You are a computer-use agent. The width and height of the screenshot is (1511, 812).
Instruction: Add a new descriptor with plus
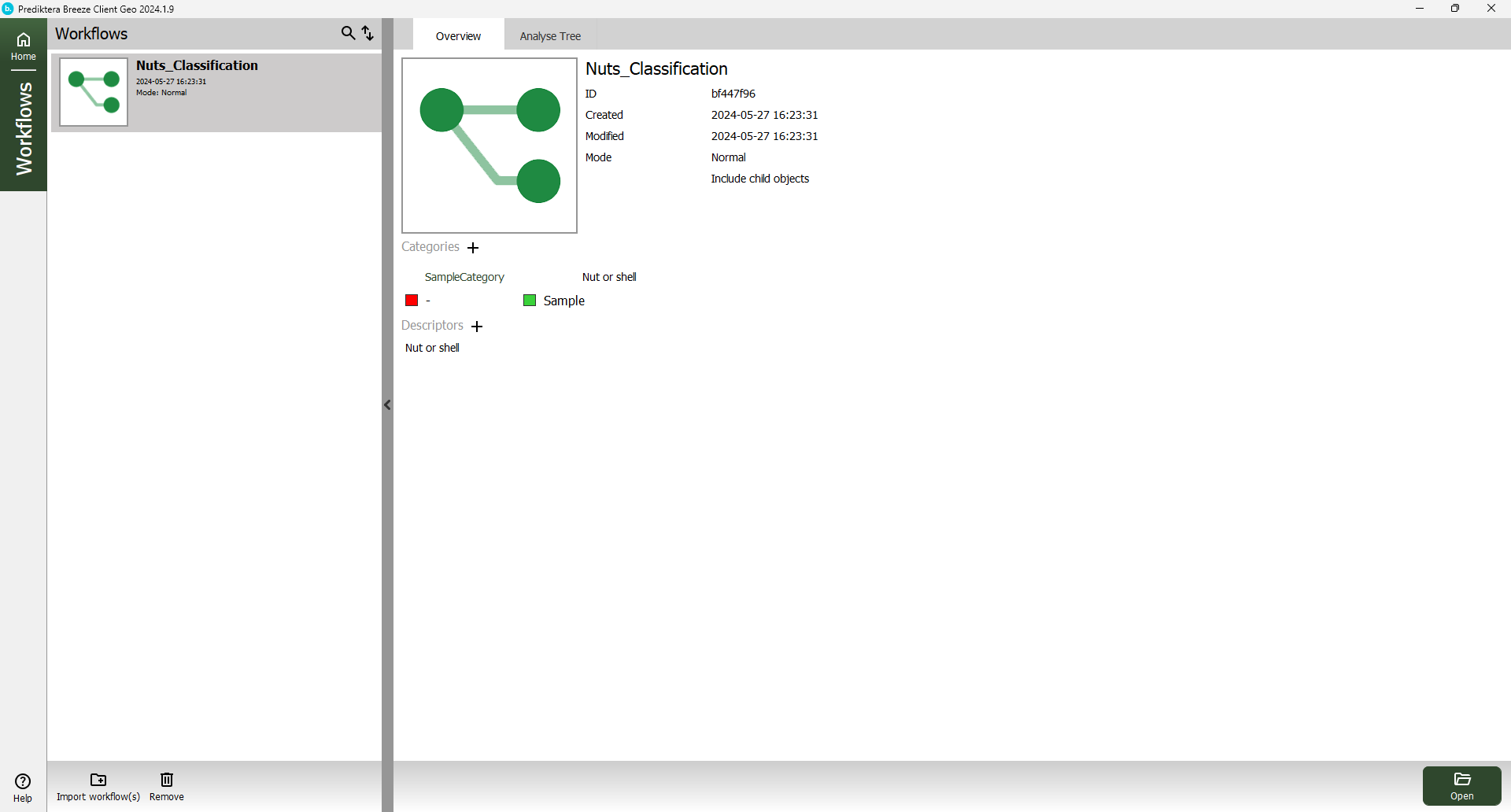[477, 327]
